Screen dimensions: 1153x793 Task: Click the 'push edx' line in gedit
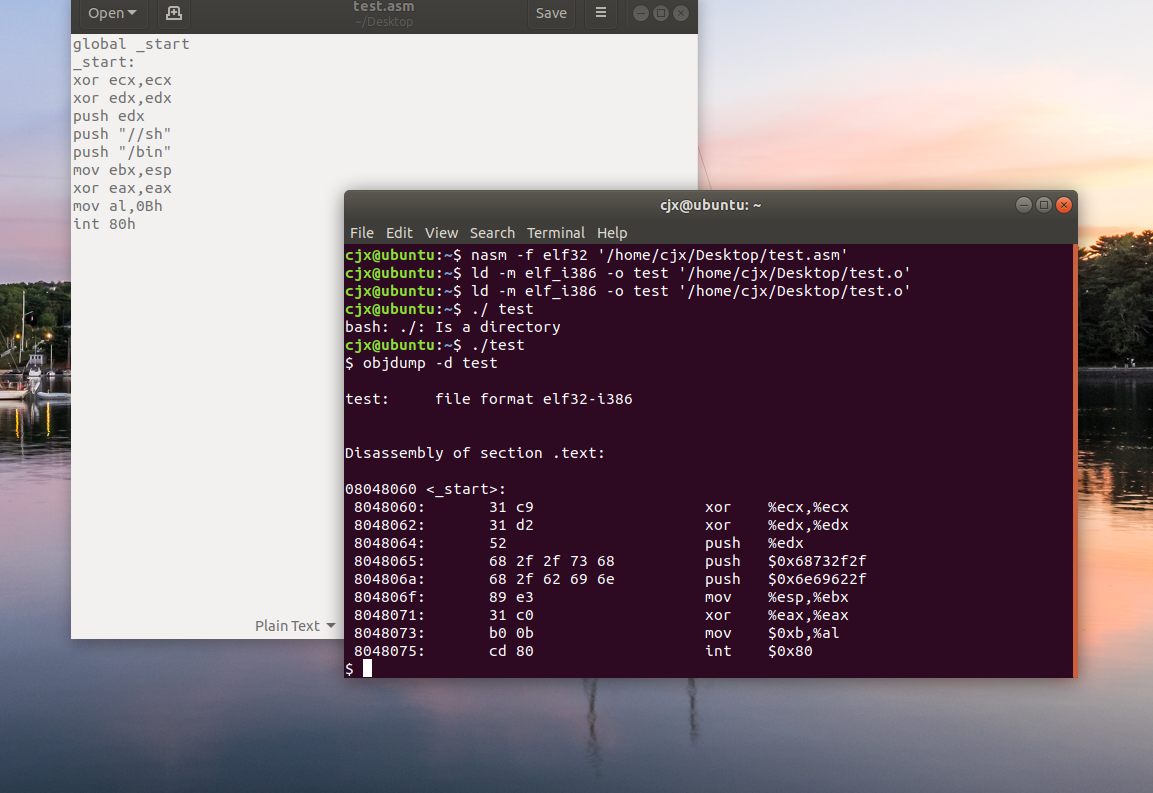pos(109,116)
